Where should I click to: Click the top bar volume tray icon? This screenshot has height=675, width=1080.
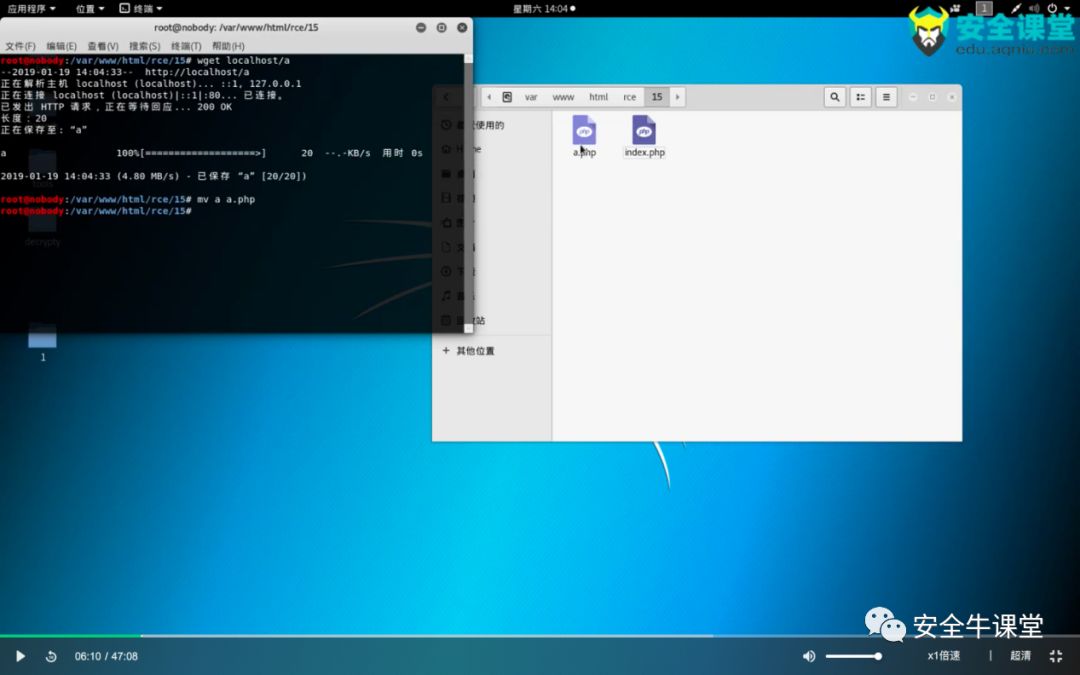point(1034,8)
